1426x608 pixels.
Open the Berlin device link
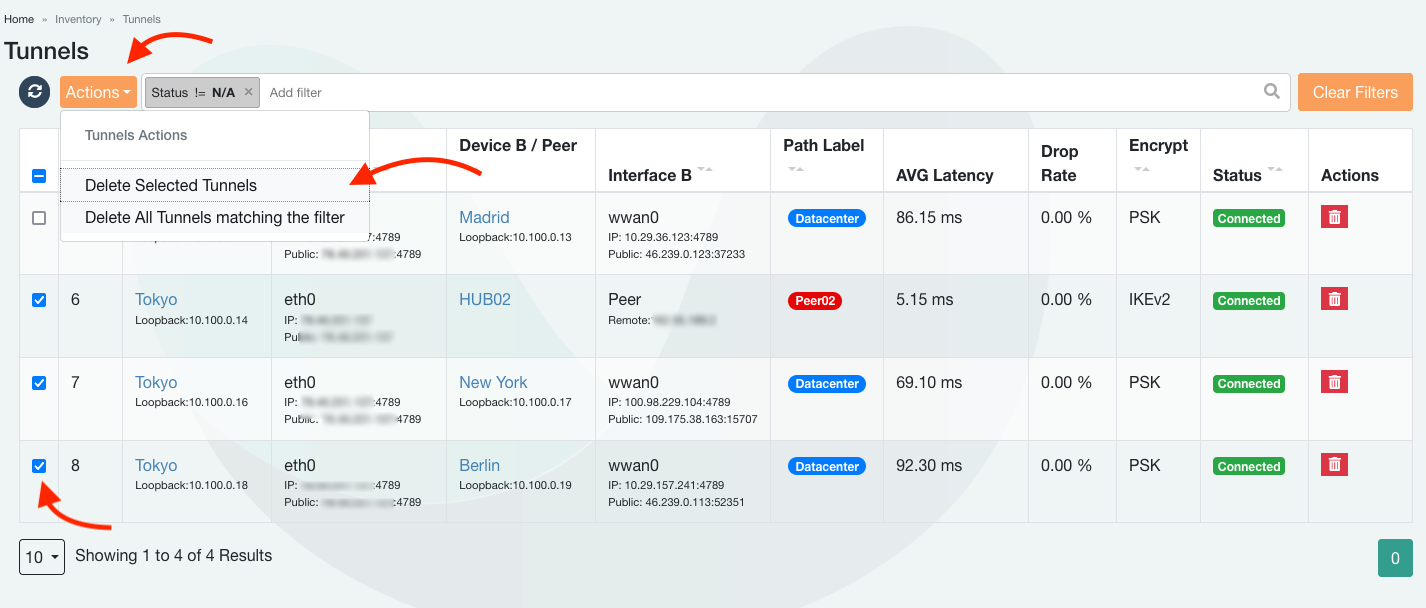coord(479,465)
